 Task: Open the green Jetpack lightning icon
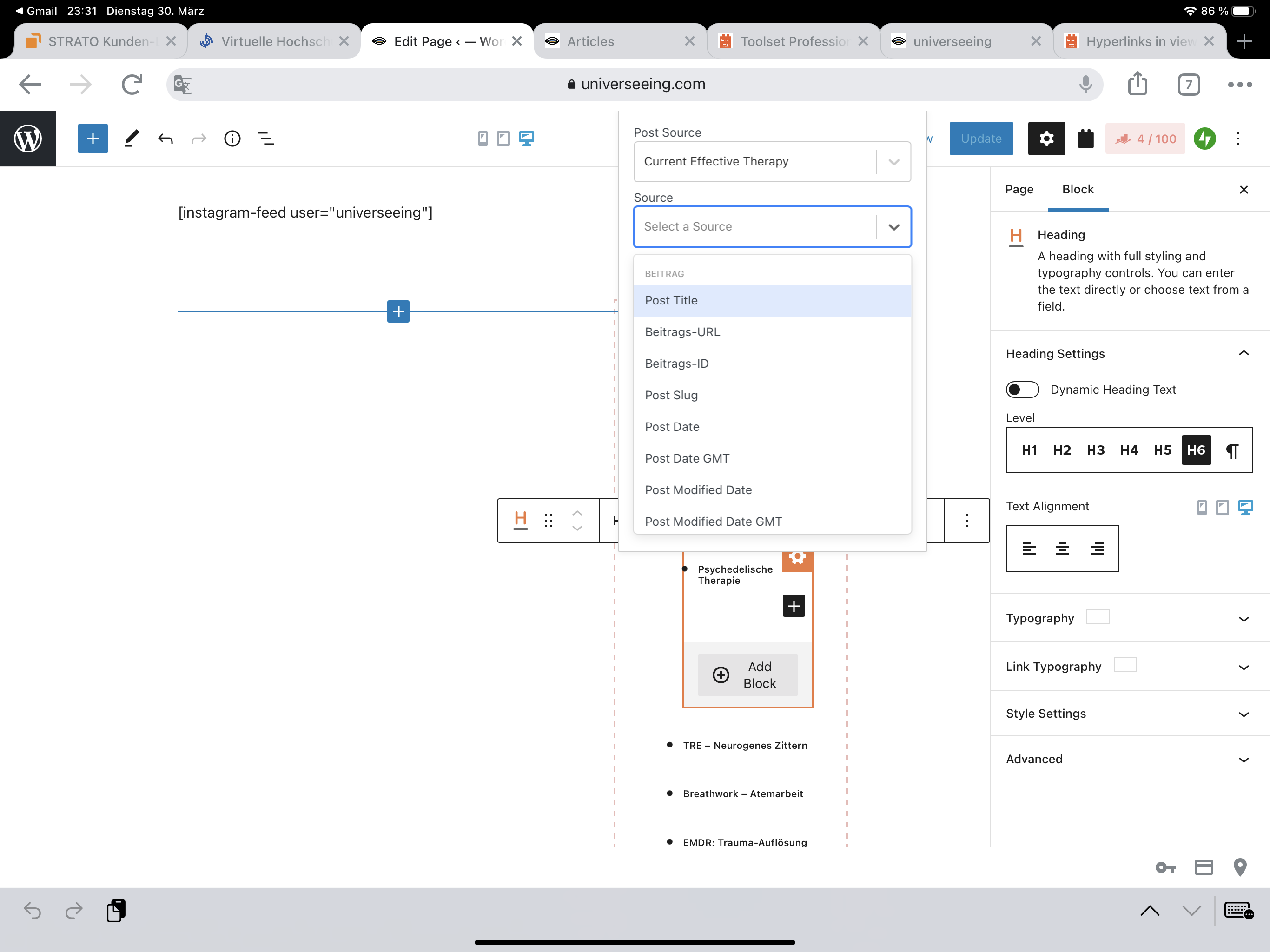1204,139
